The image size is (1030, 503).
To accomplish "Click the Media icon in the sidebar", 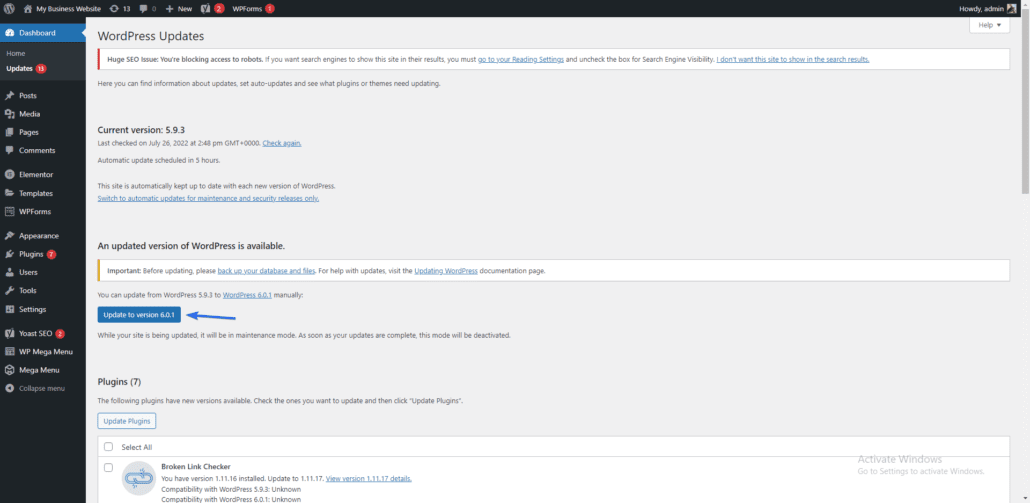I will [x=9, y=114].
